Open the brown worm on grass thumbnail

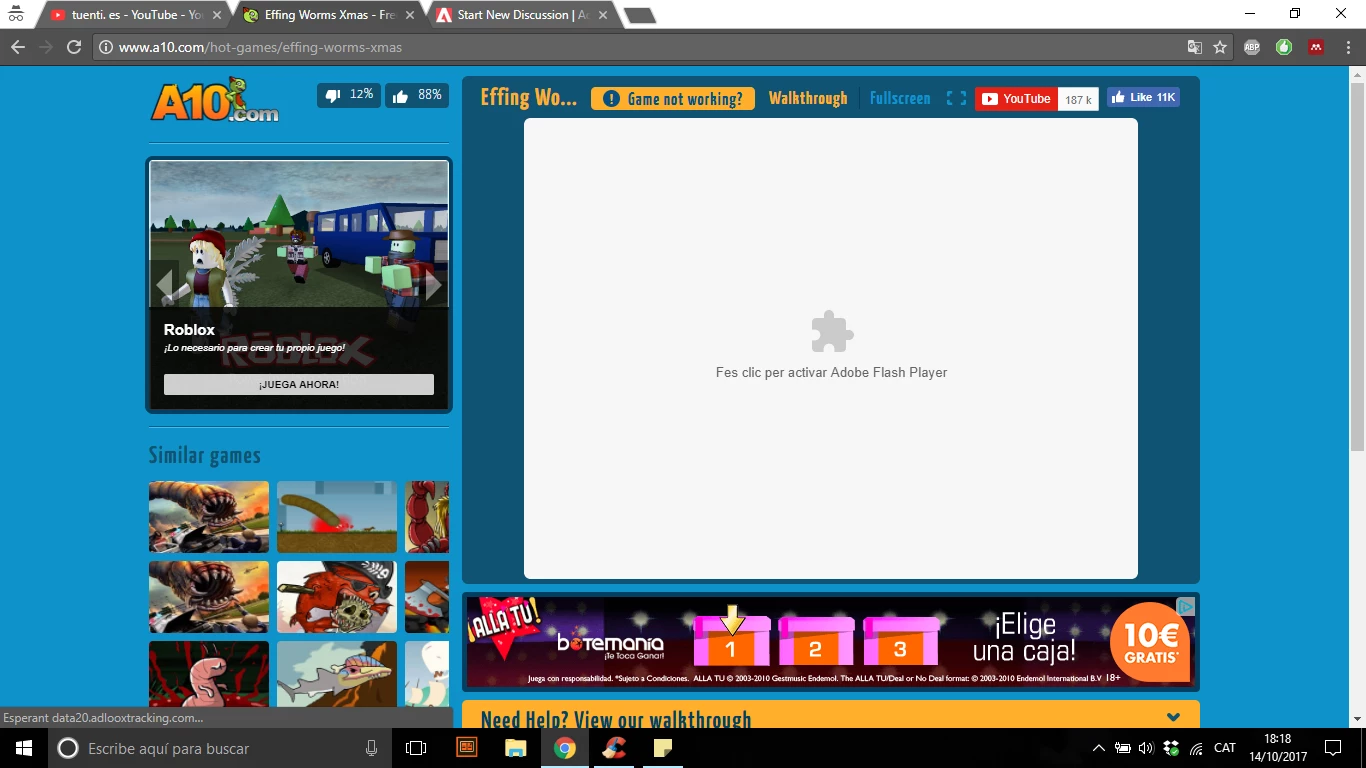pyautogui.click(x=337, y=517)
